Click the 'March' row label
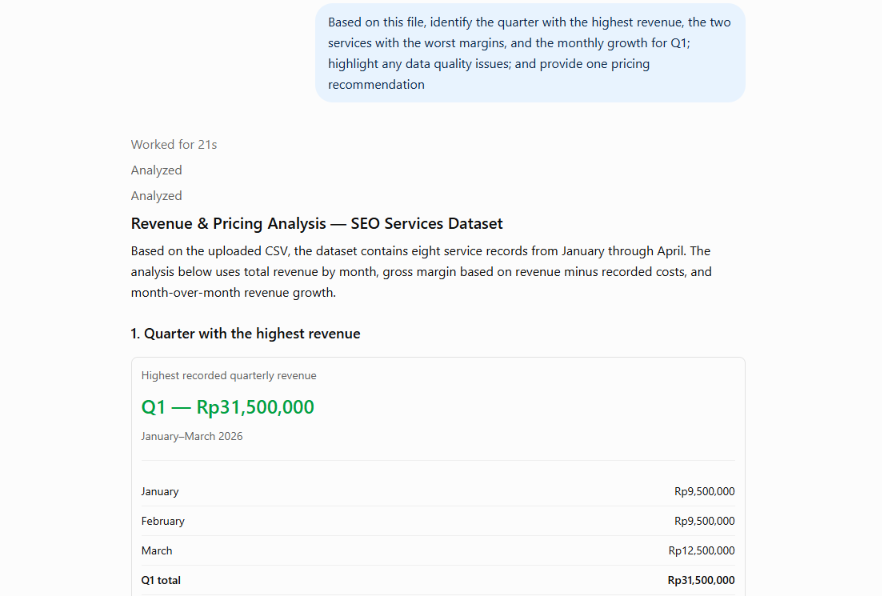 tap(156, 551)
